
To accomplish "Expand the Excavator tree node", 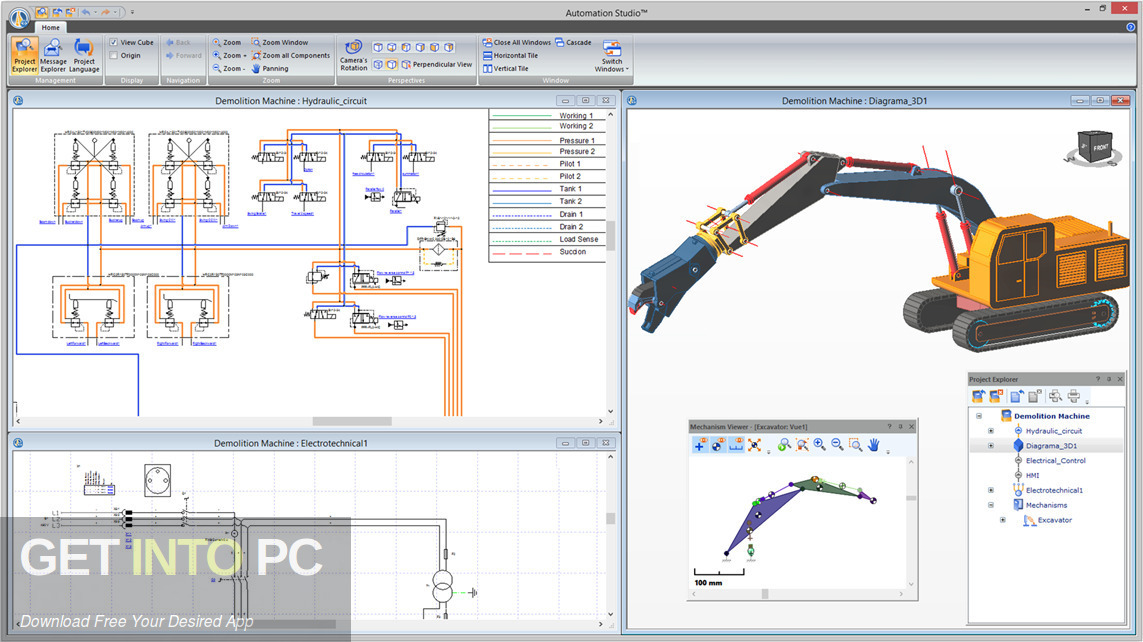I will 1002,520.
